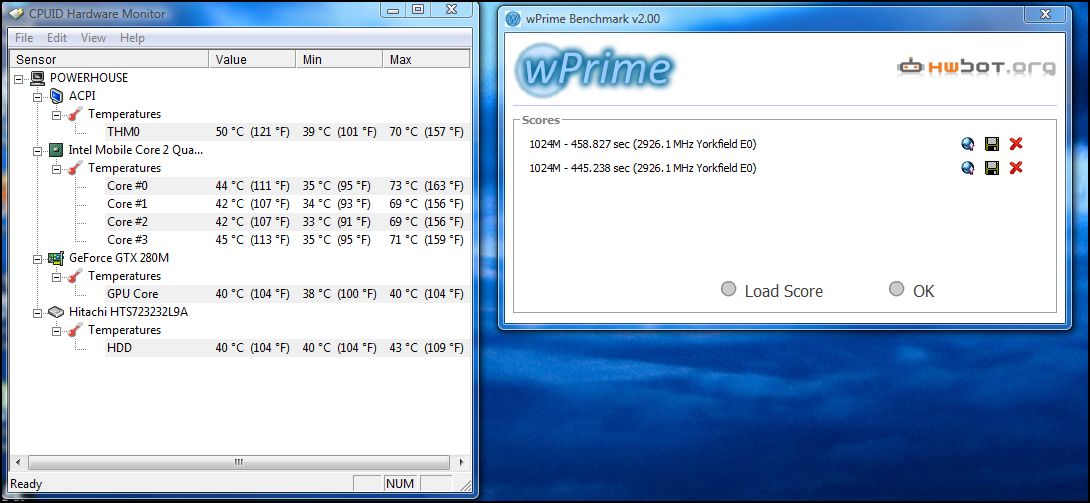Click the Value column header

click(x=252, y=60)
